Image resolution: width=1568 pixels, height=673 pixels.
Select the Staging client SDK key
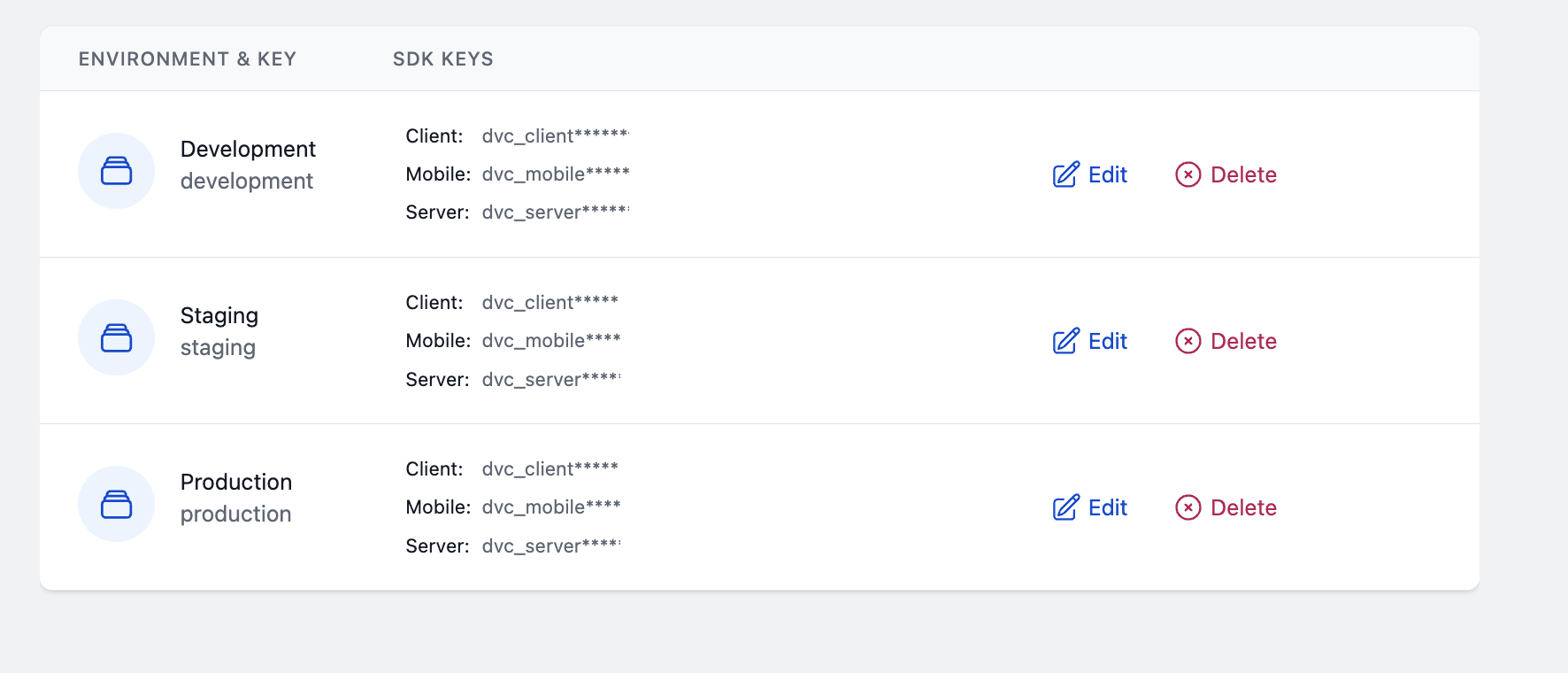[550, 303]
